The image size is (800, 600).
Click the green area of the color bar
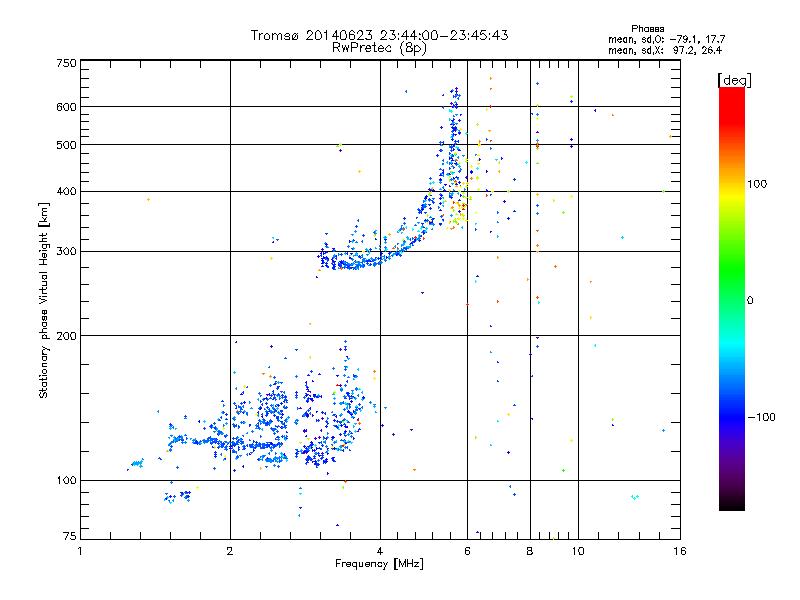[x=732, y=270]
